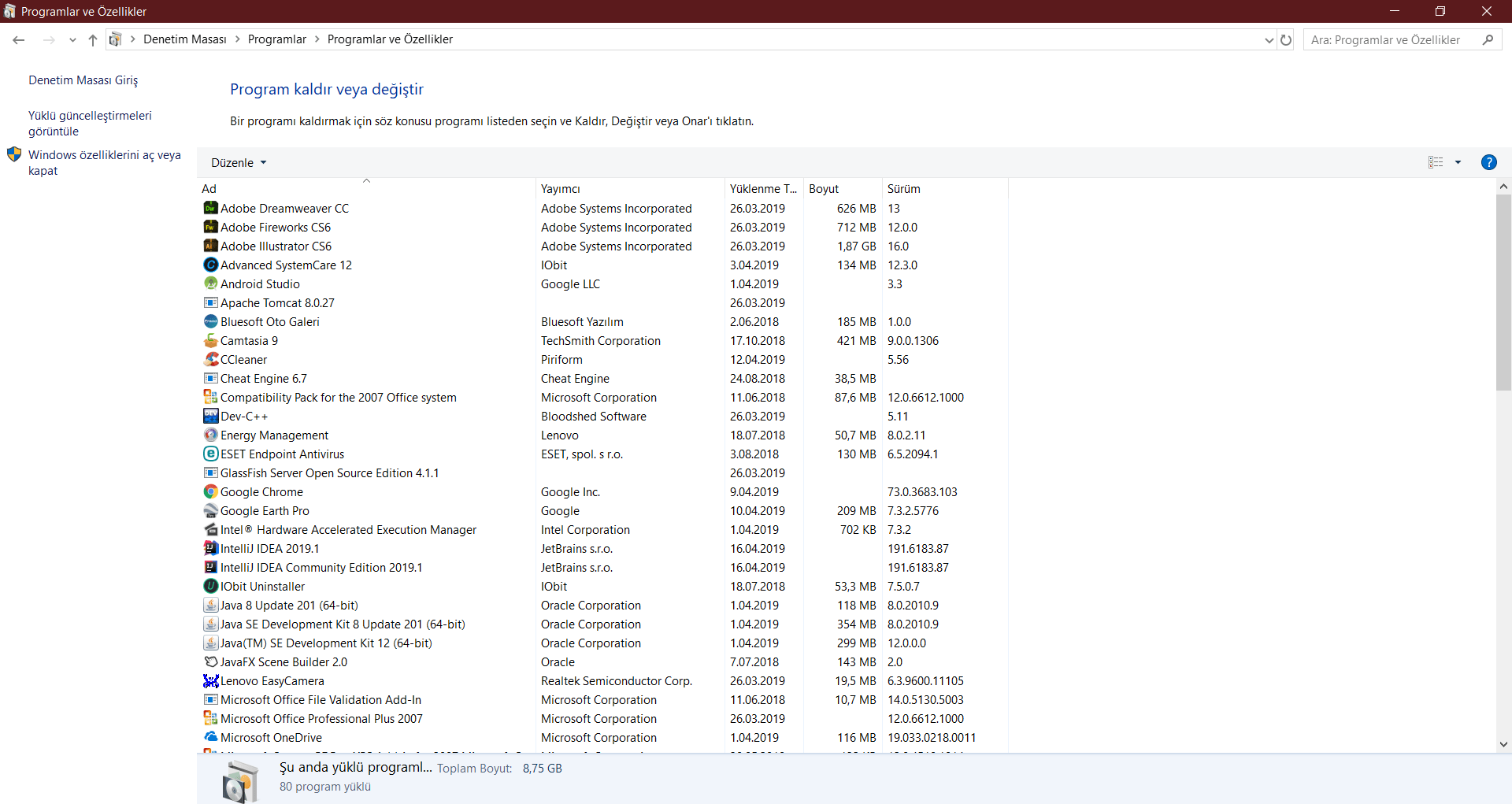Viewport: 1512px width, 804px height.
Task: Click the ESET Endpoint Antivirus icon
Action: coord(210,454)
